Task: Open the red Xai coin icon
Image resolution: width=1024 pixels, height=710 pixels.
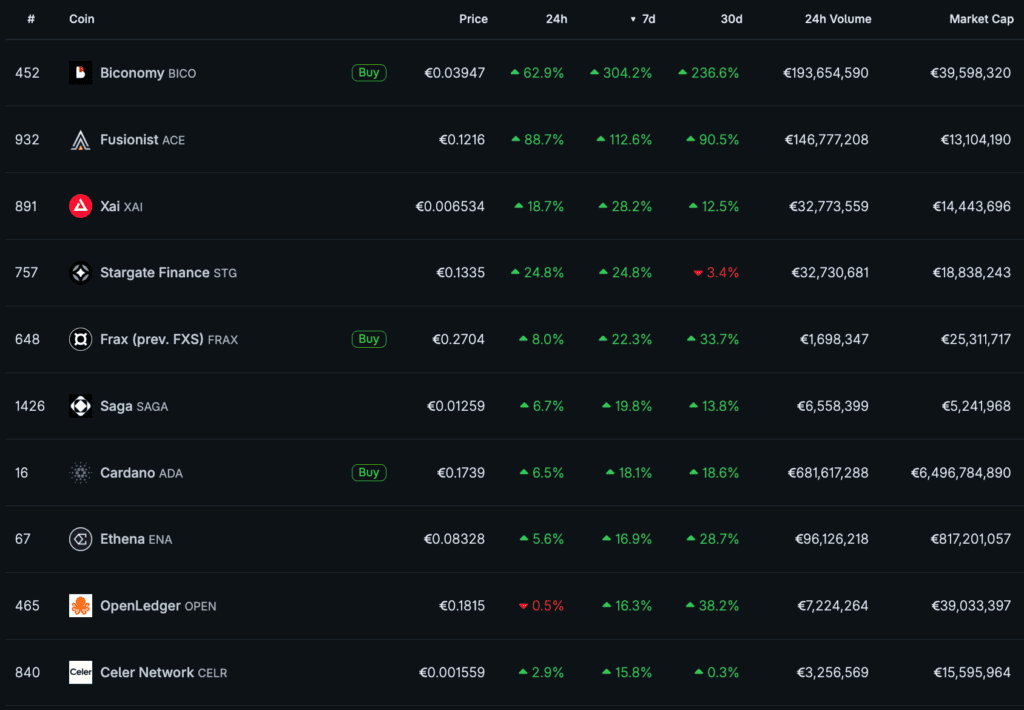Action: pyautogui.click(x=80, y=206)
